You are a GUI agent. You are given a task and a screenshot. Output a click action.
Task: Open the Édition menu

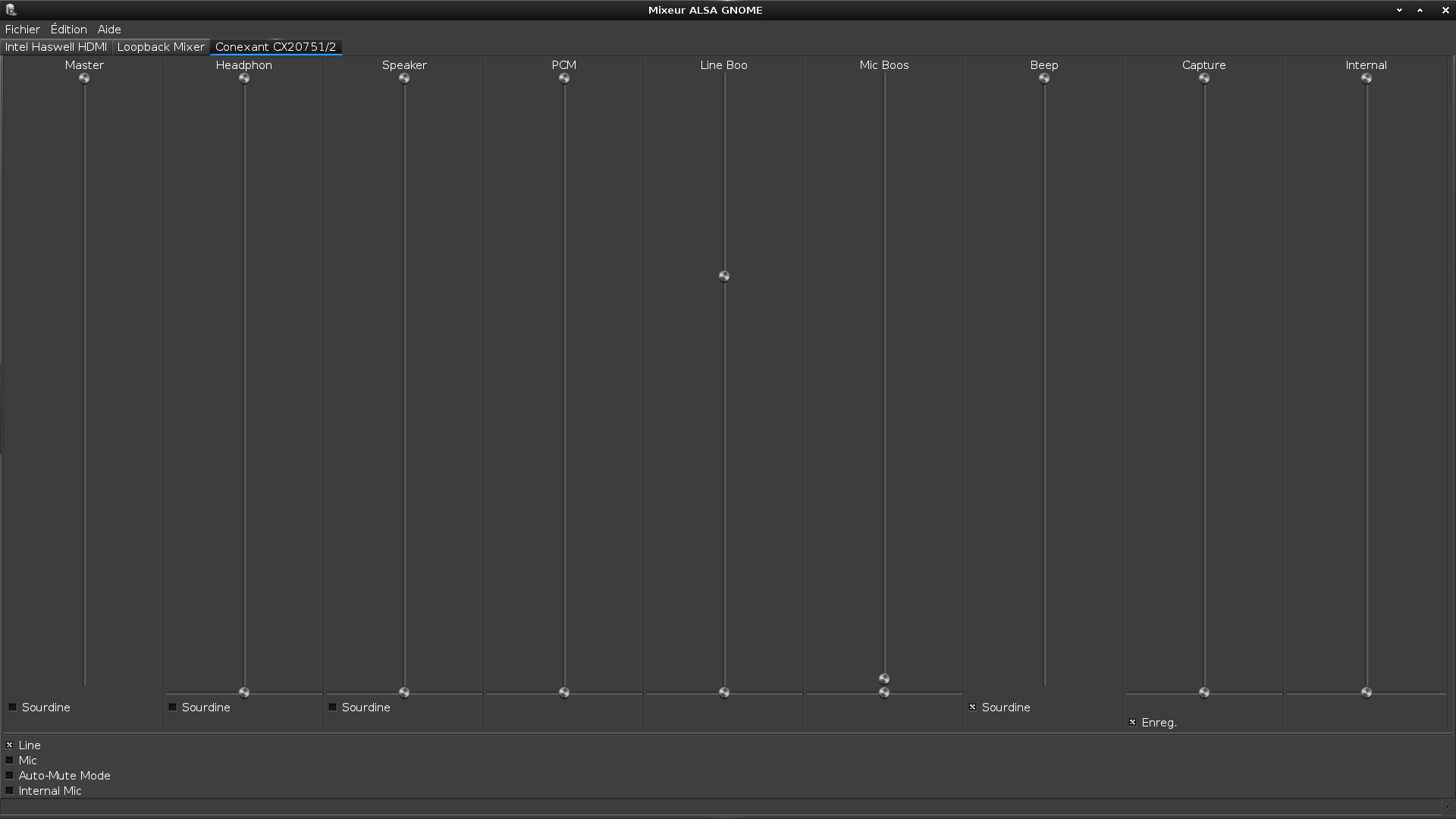point(68,30)
